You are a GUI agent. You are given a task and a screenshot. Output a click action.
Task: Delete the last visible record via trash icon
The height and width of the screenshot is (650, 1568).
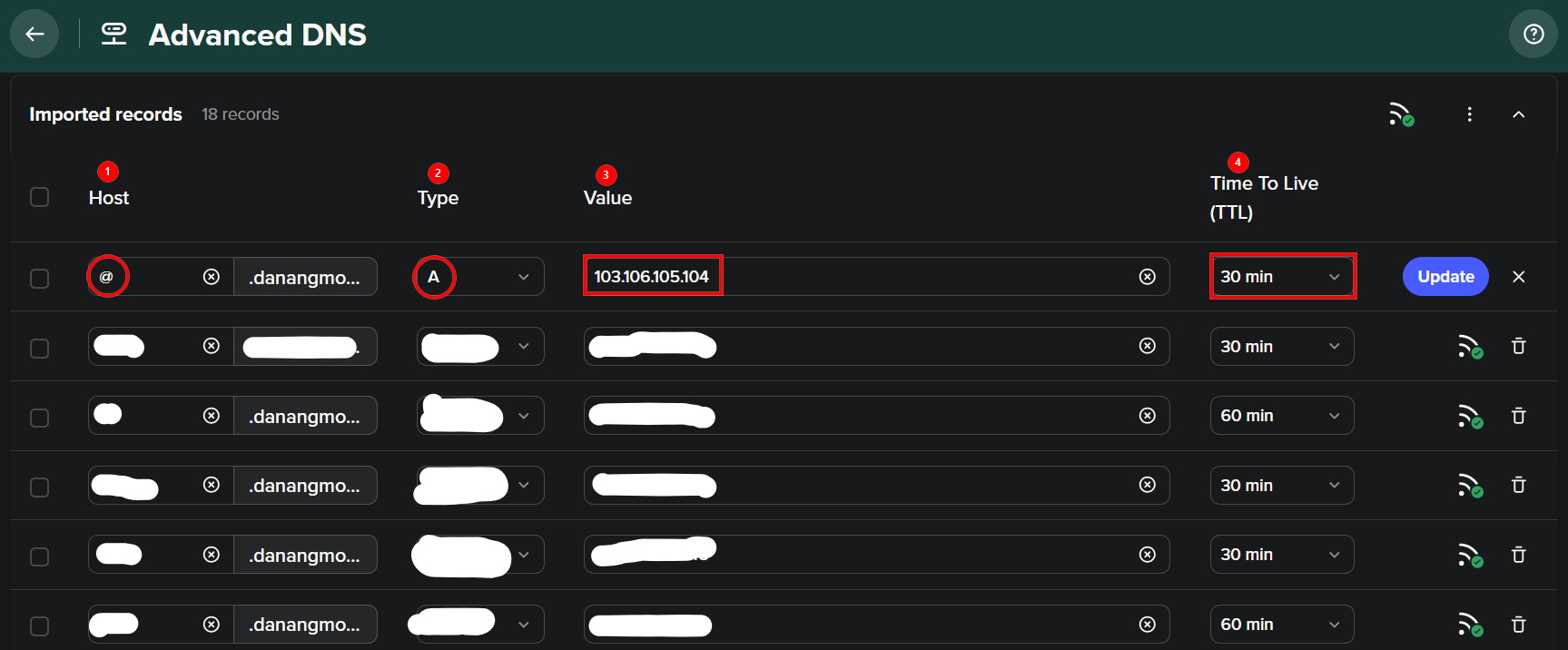coord(1518,625)
